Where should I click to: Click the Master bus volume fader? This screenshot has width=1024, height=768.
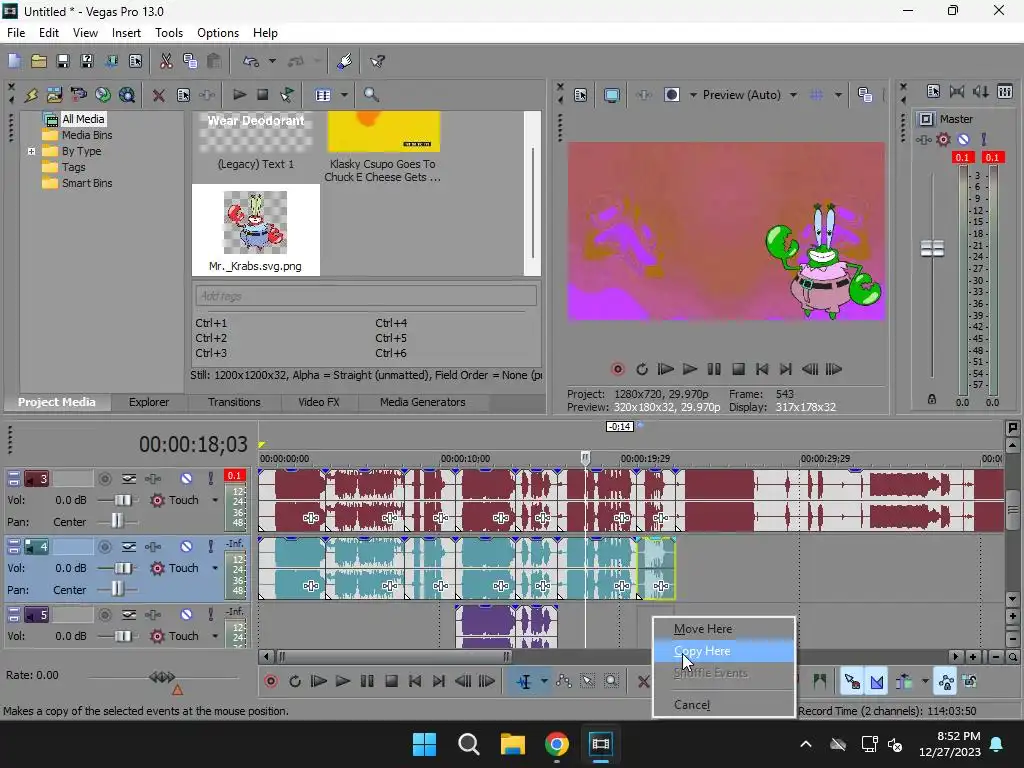[932, 248]
